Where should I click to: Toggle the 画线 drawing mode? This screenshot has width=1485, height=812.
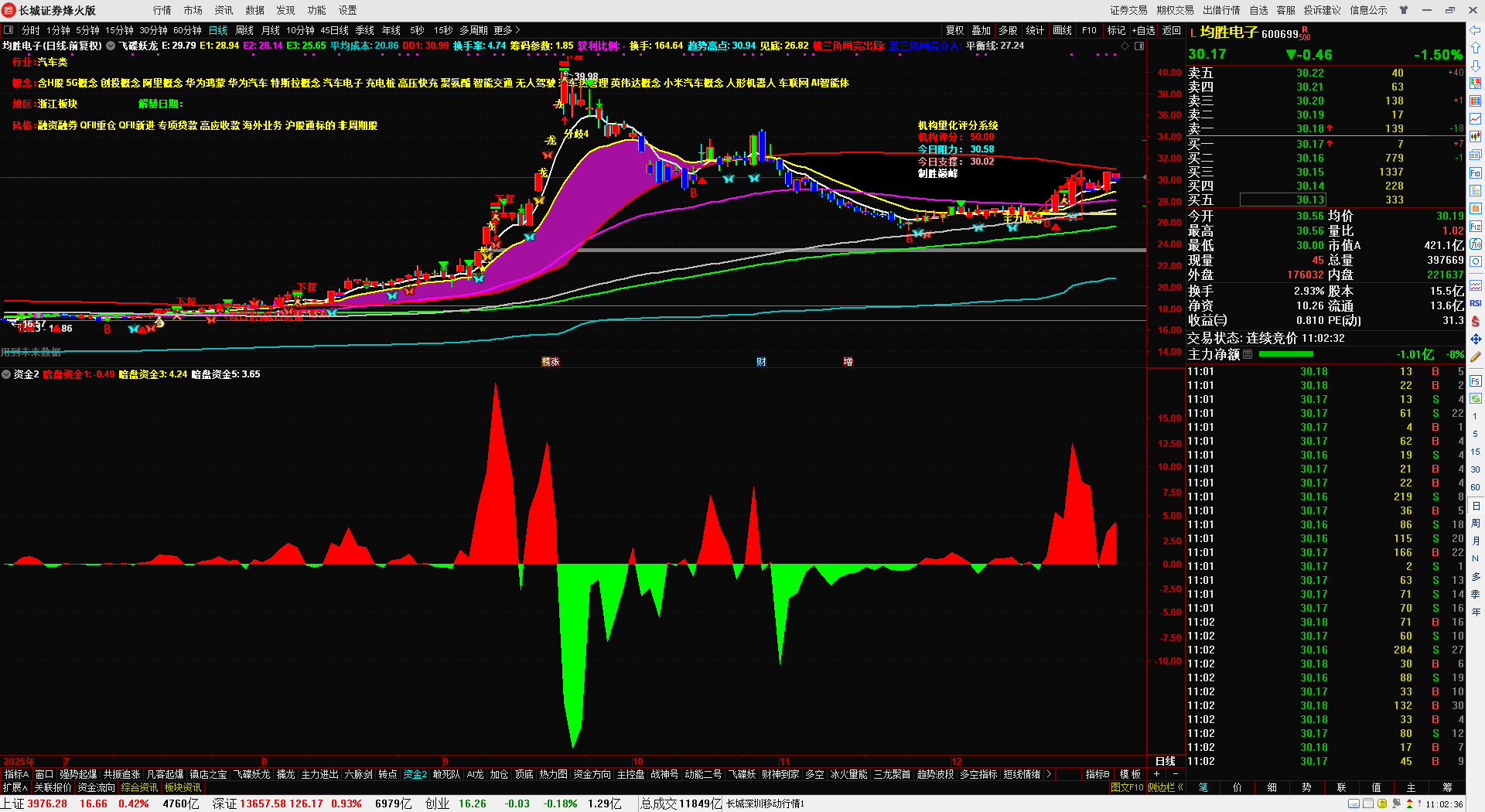1063,30
